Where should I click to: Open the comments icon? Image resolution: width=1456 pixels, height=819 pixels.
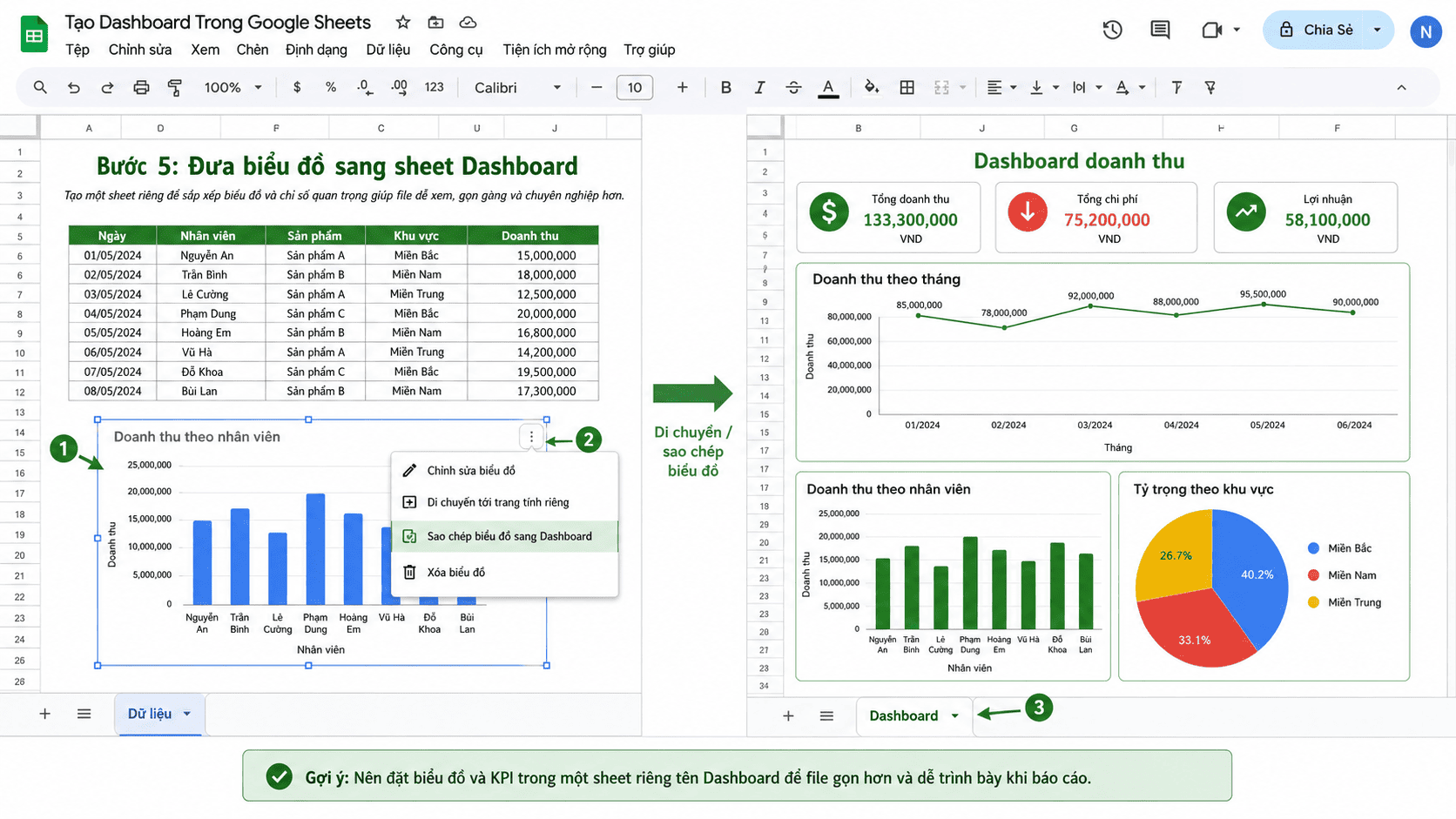tap(1160, 30)
